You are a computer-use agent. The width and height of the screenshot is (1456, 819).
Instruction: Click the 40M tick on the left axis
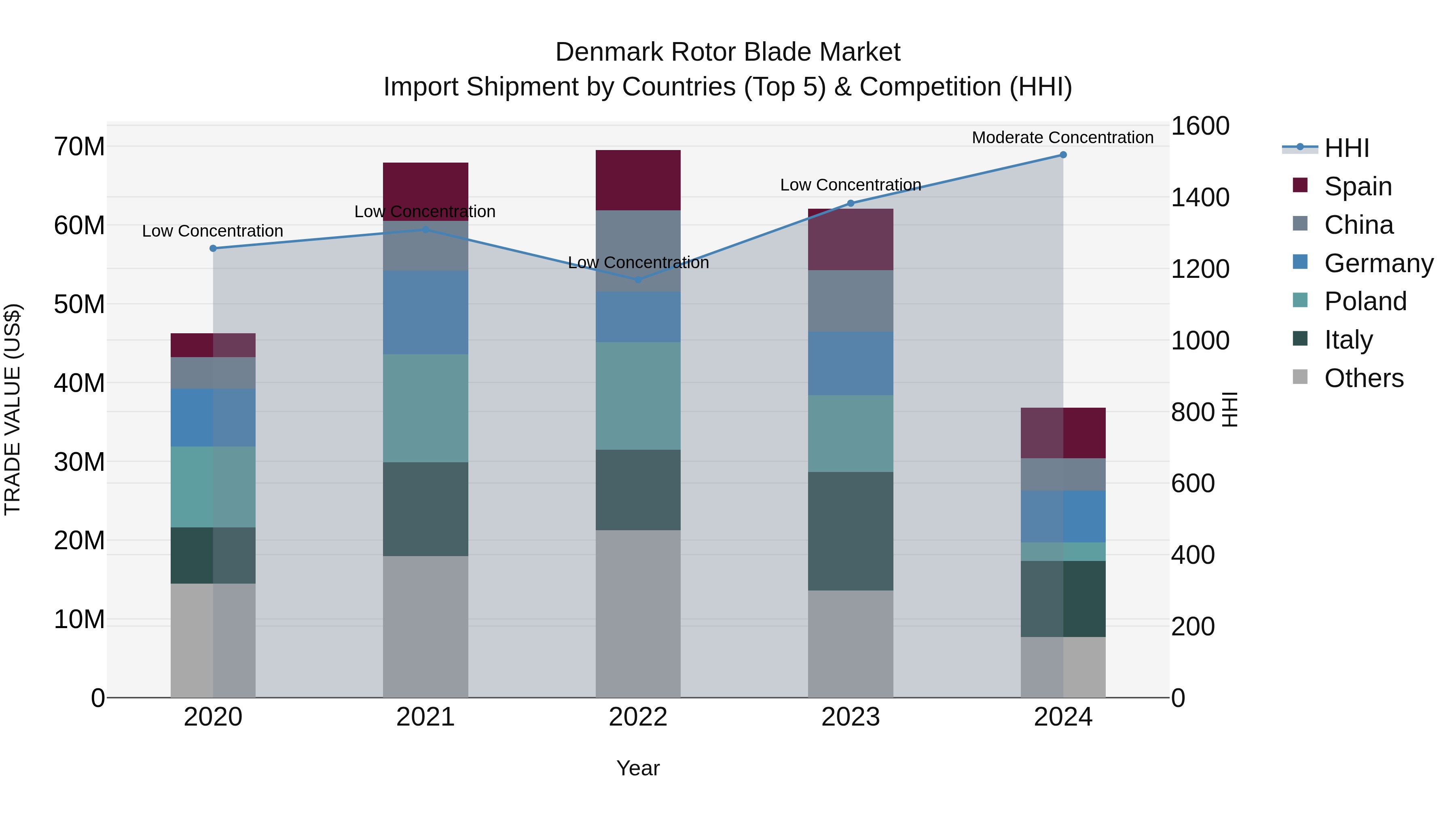(x=79, y=383)
